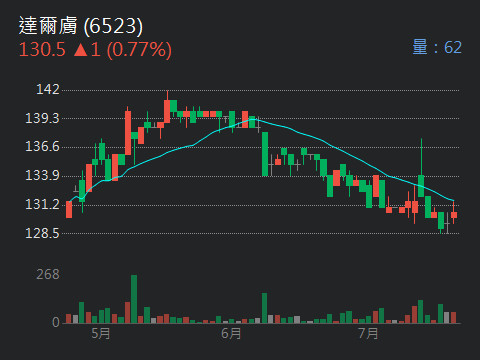
Task: Click the 268 volume axis label
Action: point(48,275)
